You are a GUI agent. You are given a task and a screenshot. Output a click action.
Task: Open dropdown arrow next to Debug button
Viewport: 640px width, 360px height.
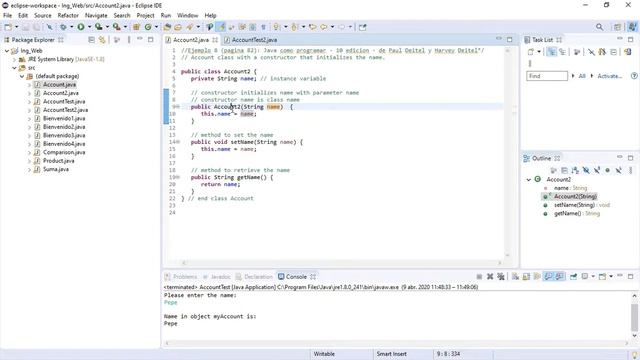(x=71, y=27)
